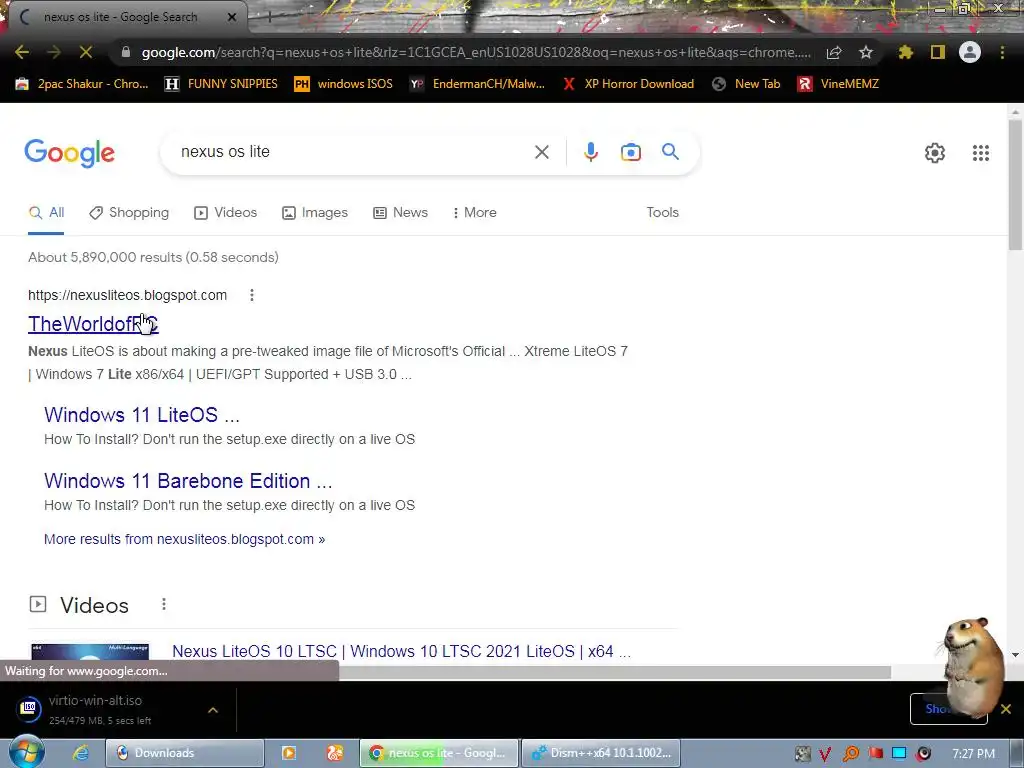The image size is (1024, 768).
Task: Select the result URL text nexusliteos.blogspot.com
Action: tap(127, 295)
